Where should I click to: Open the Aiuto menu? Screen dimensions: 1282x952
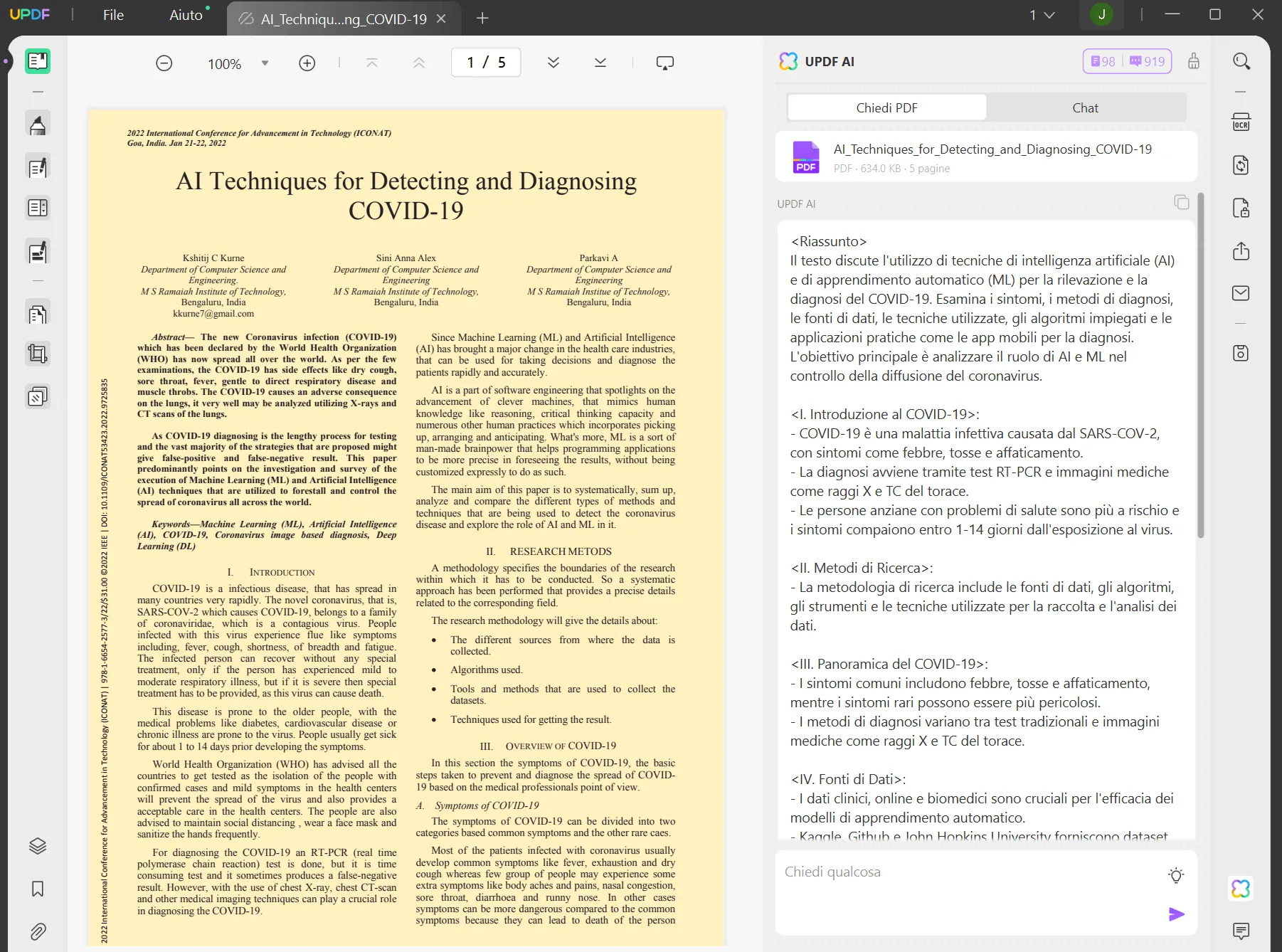coord(186,15)
